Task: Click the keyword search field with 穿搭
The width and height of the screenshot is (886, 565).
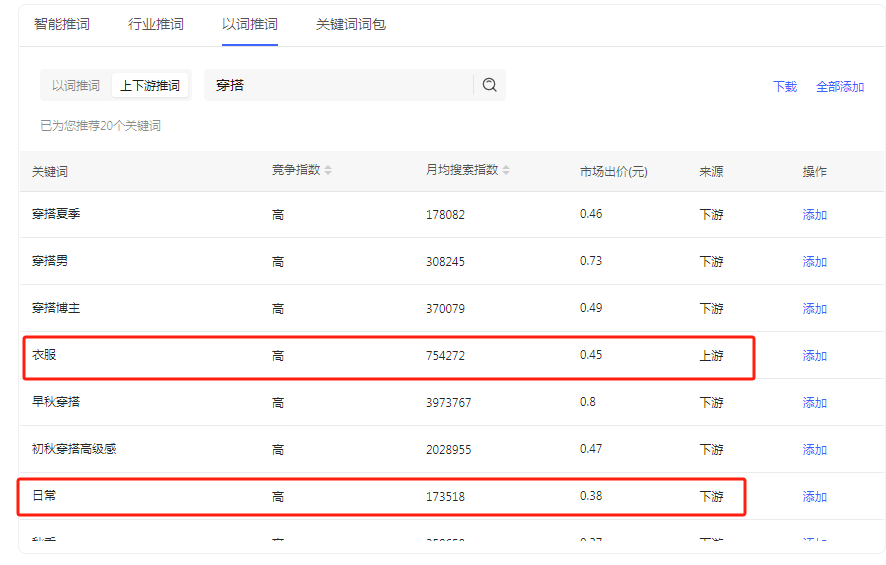Action: point(340,85)
